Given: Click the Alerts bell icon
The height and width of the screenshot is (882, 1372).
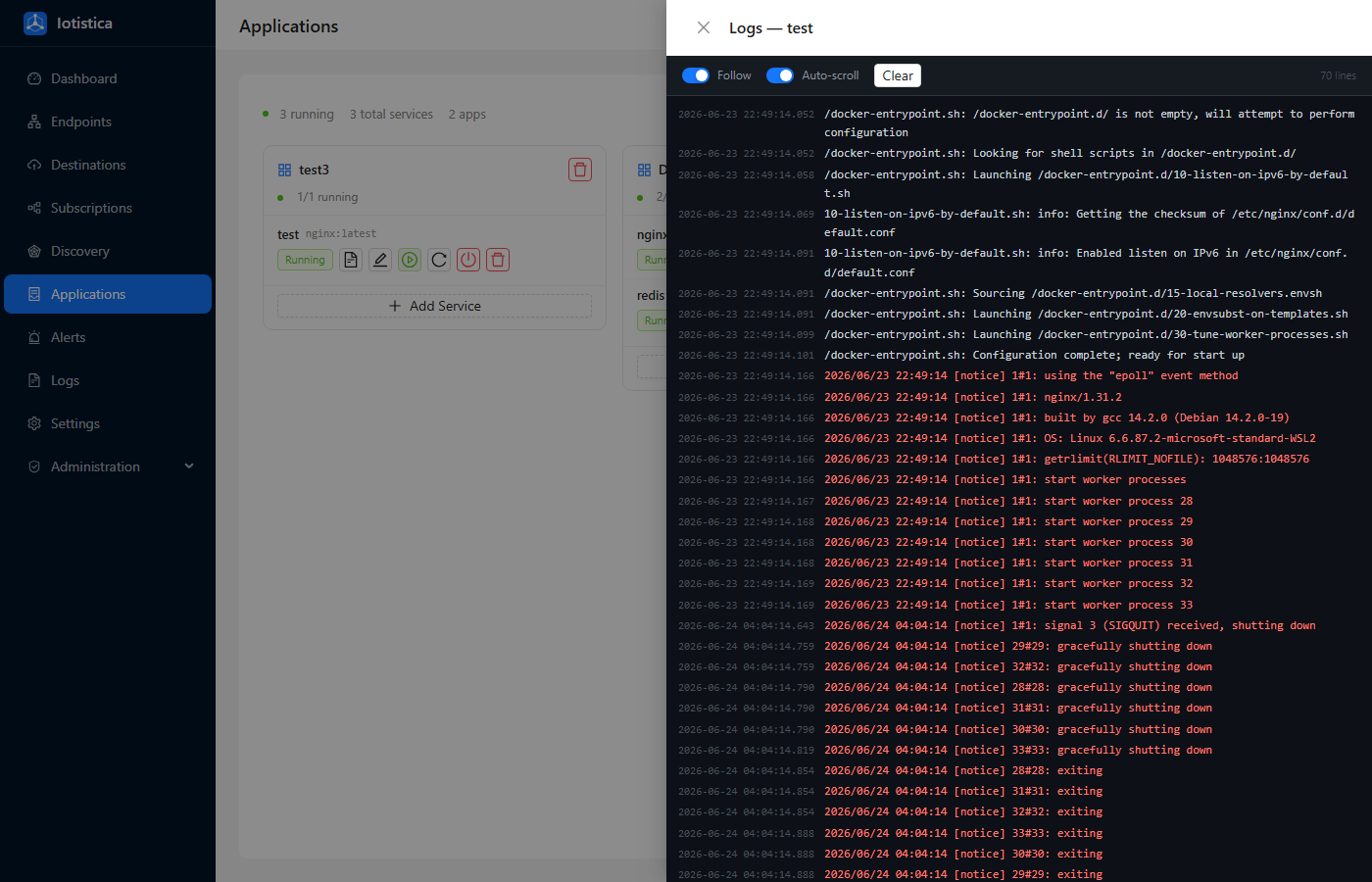Looking at the screenshot, I should pyautogui.click(x=34, y=337).
